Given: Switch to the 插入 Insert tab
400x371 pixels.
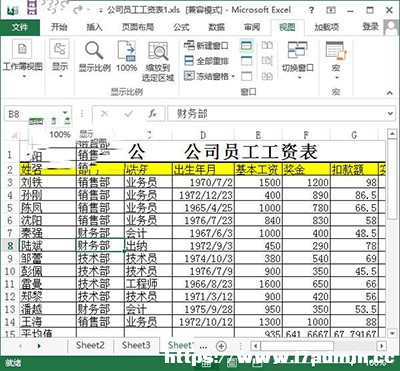Looking at the screenshot, I should pyautogui.click(x=94, y=27).
